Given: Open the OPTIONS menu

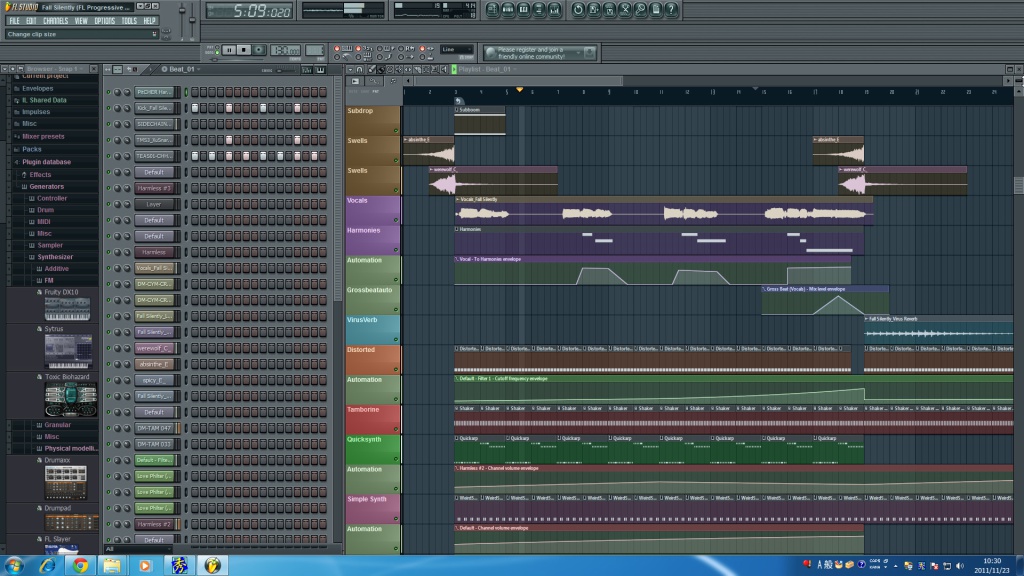Looking at the screenshot, I should 104,21.
